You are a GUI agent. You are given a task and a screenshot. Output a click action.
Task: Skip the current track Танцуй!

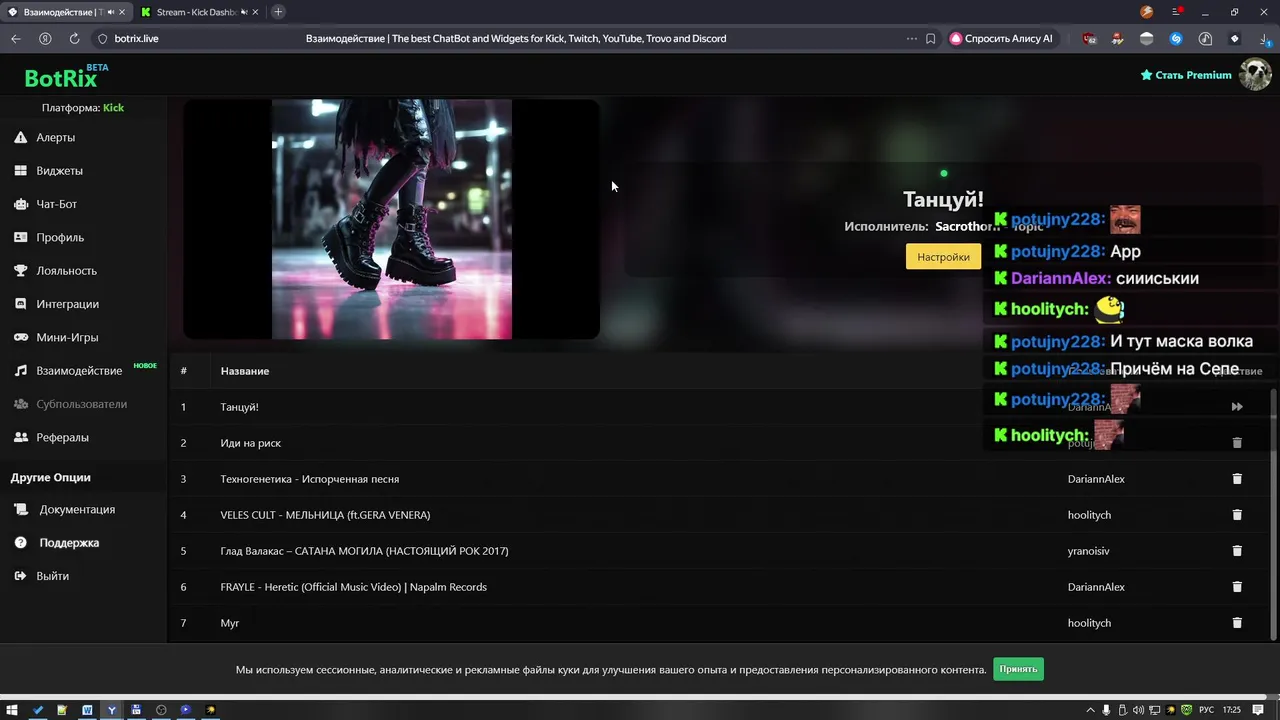tap(1237, 407)
